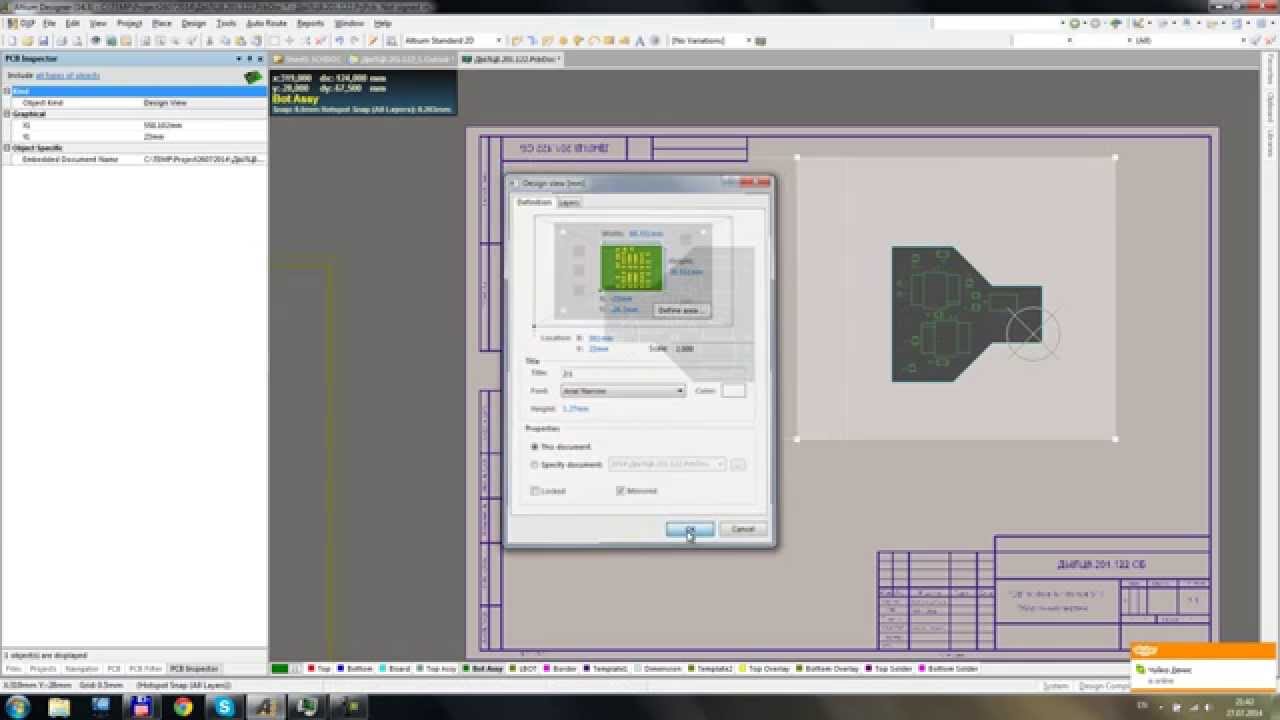Image resolution: width=1280 pixels, height=720 pixels.
Task: Click the Undo arrow toolbar icon
Action: 340,41
